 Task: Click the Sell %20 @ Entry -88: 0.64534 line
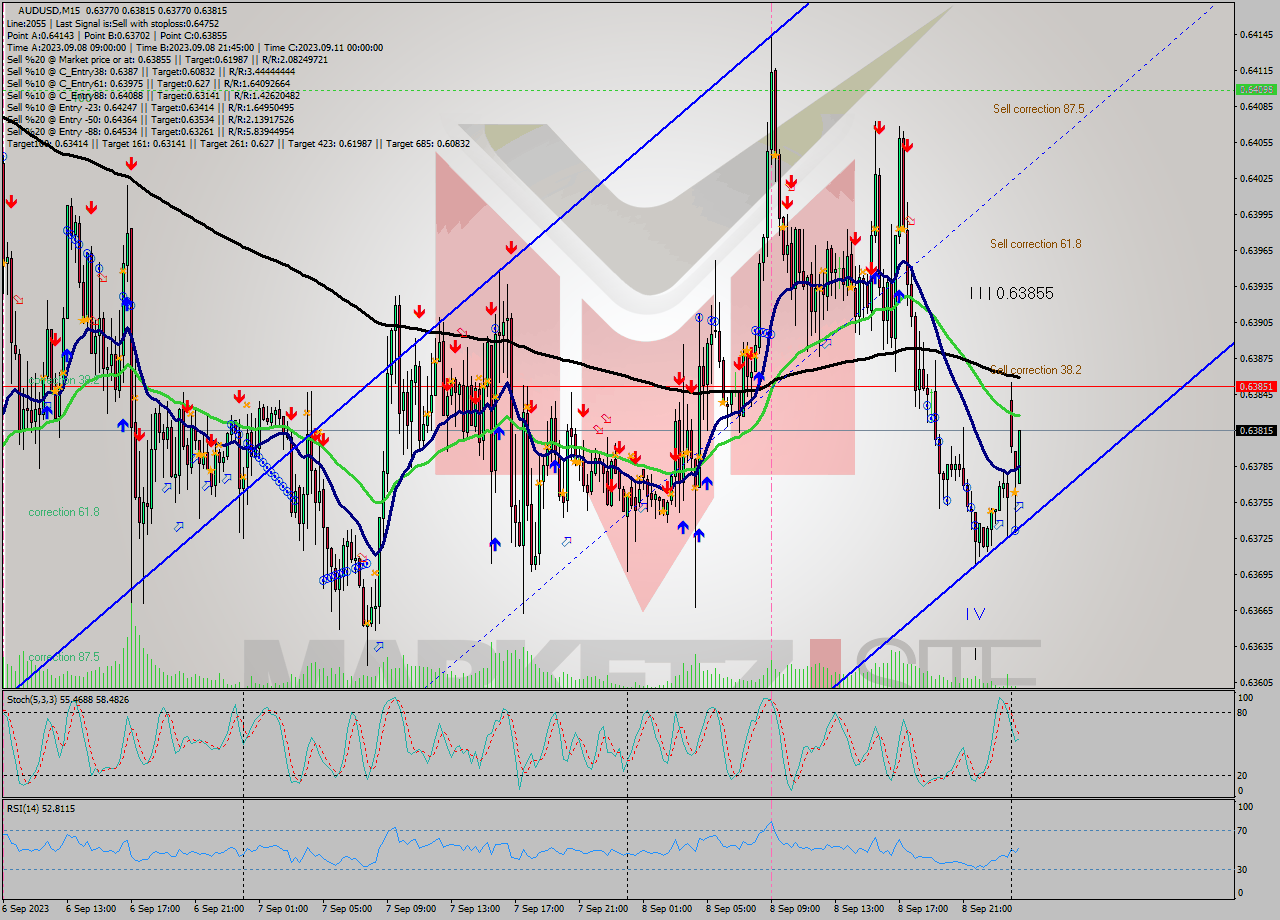coord(150,131)
